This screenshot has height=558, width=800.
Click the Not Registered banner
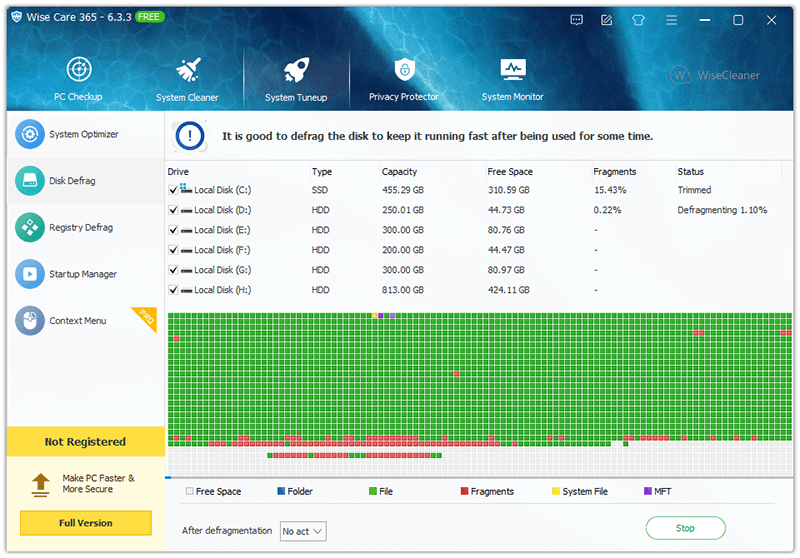click(86, 442)
